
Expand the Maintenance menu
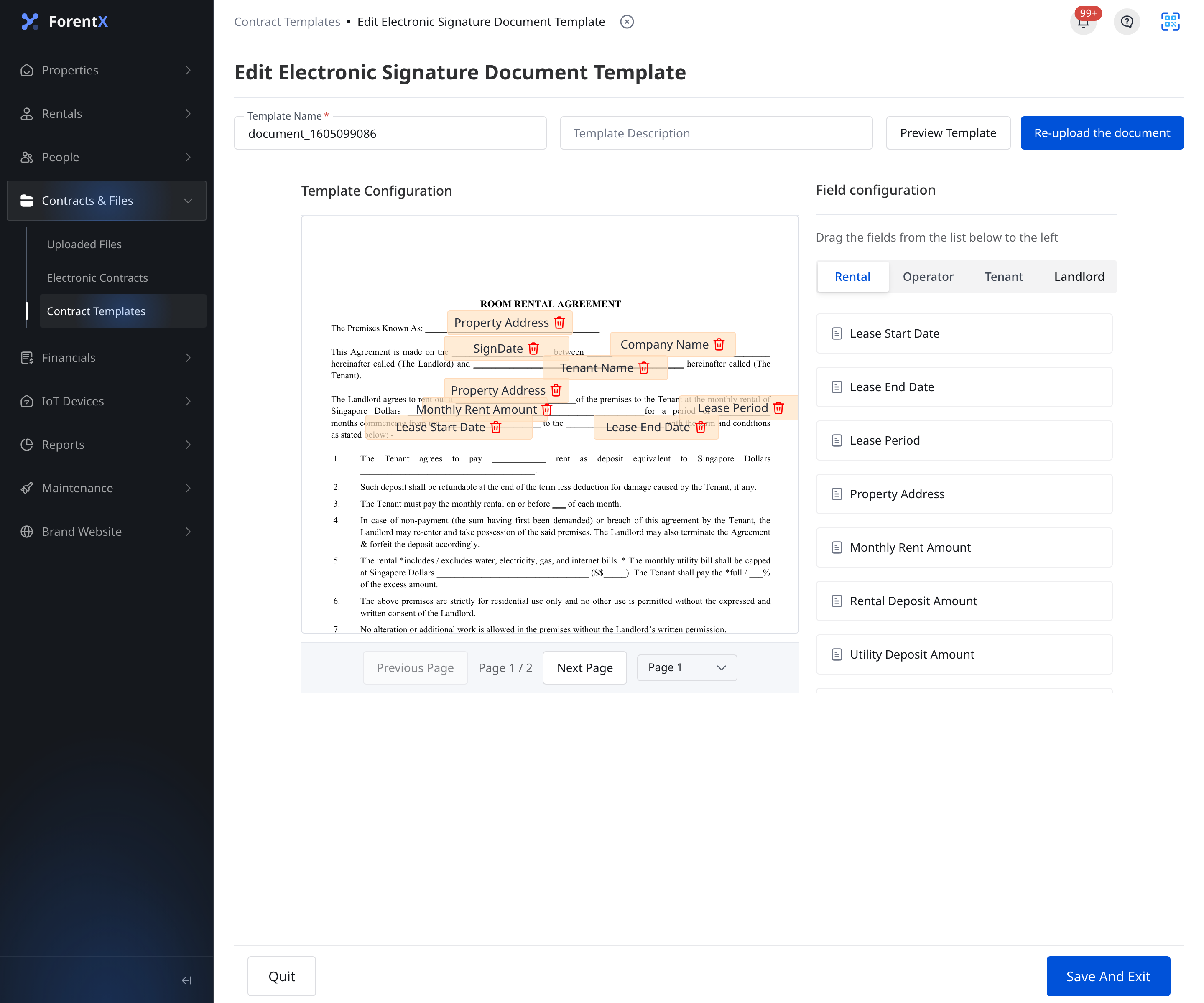[107, 488]
